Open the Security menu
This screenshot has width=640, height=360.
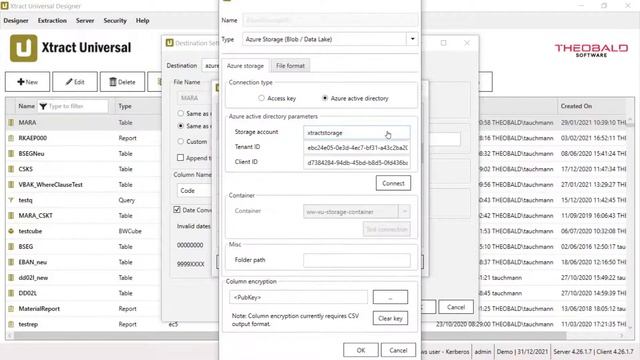(x=115, y=20)
